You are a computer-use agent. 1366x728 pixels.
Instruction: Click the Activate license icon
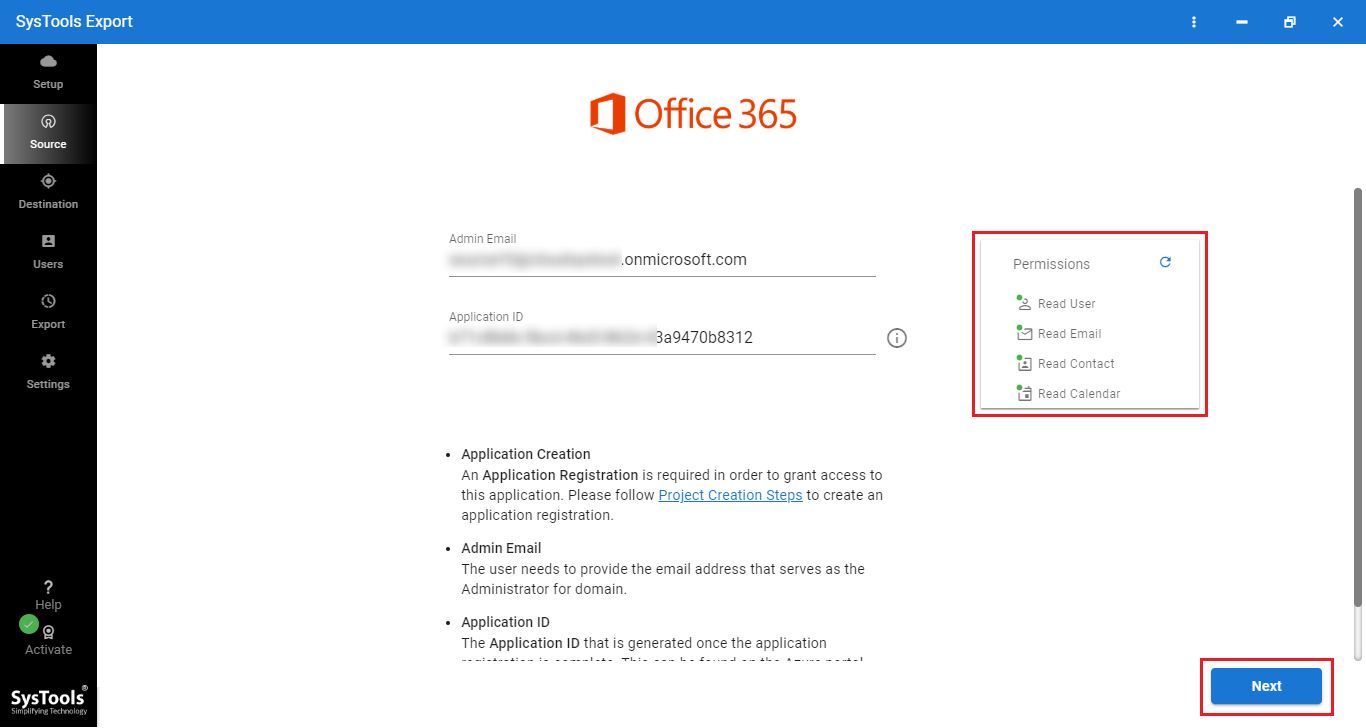point(48,633)
